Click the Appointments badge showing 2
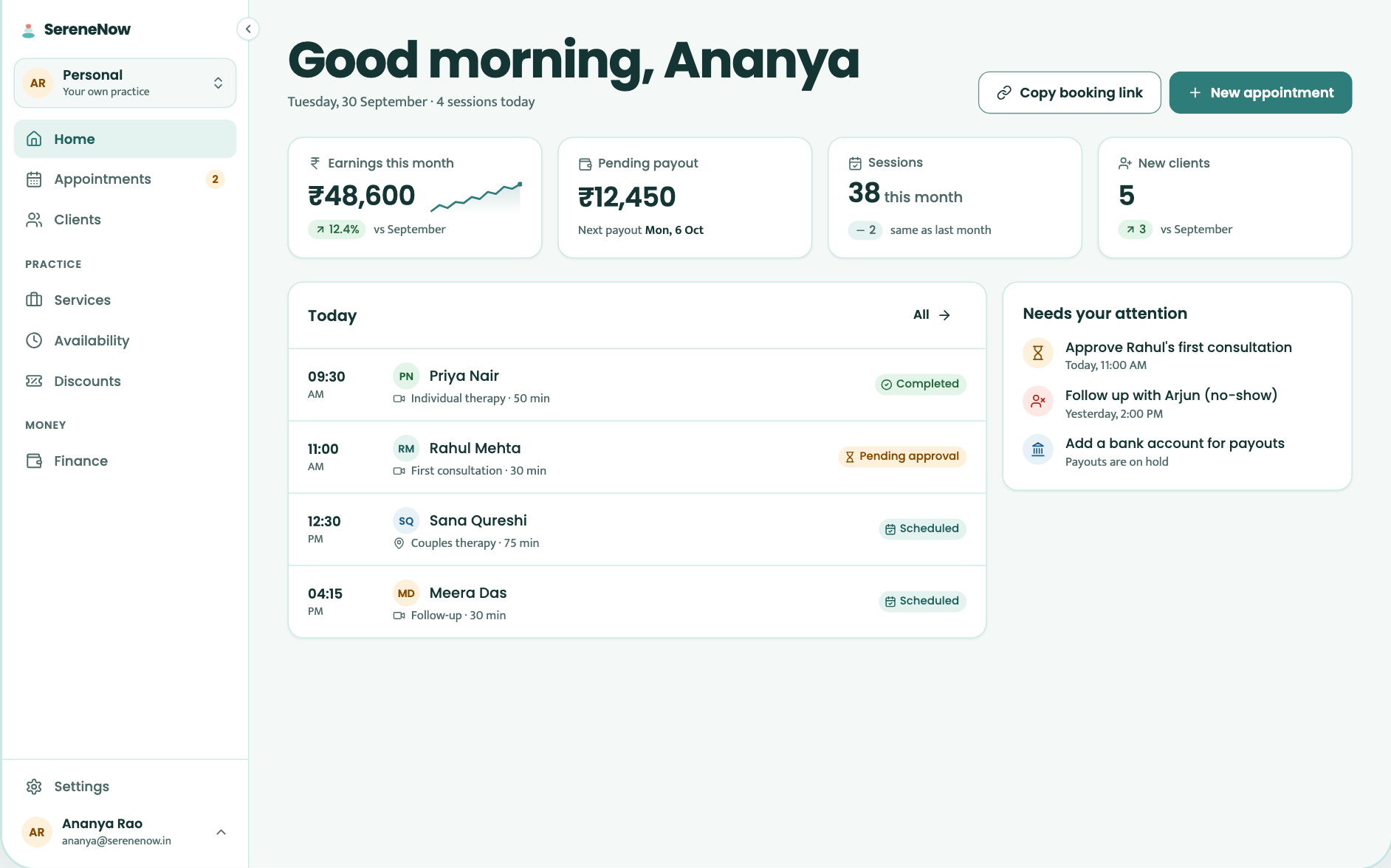Screen dimensions: 1391x868 click(x=215, y=179)
